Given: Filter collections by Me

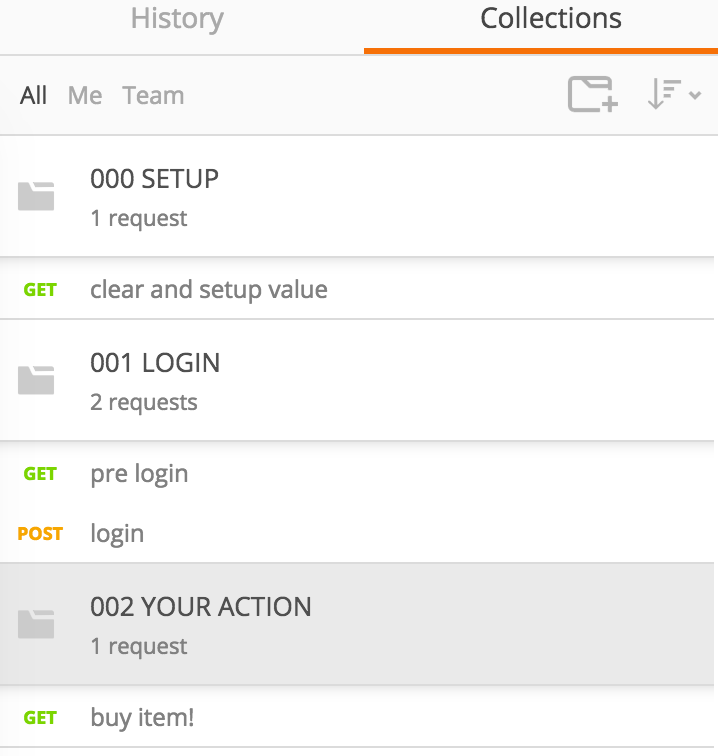Looking at the screenshot, I should click(85, 96).
